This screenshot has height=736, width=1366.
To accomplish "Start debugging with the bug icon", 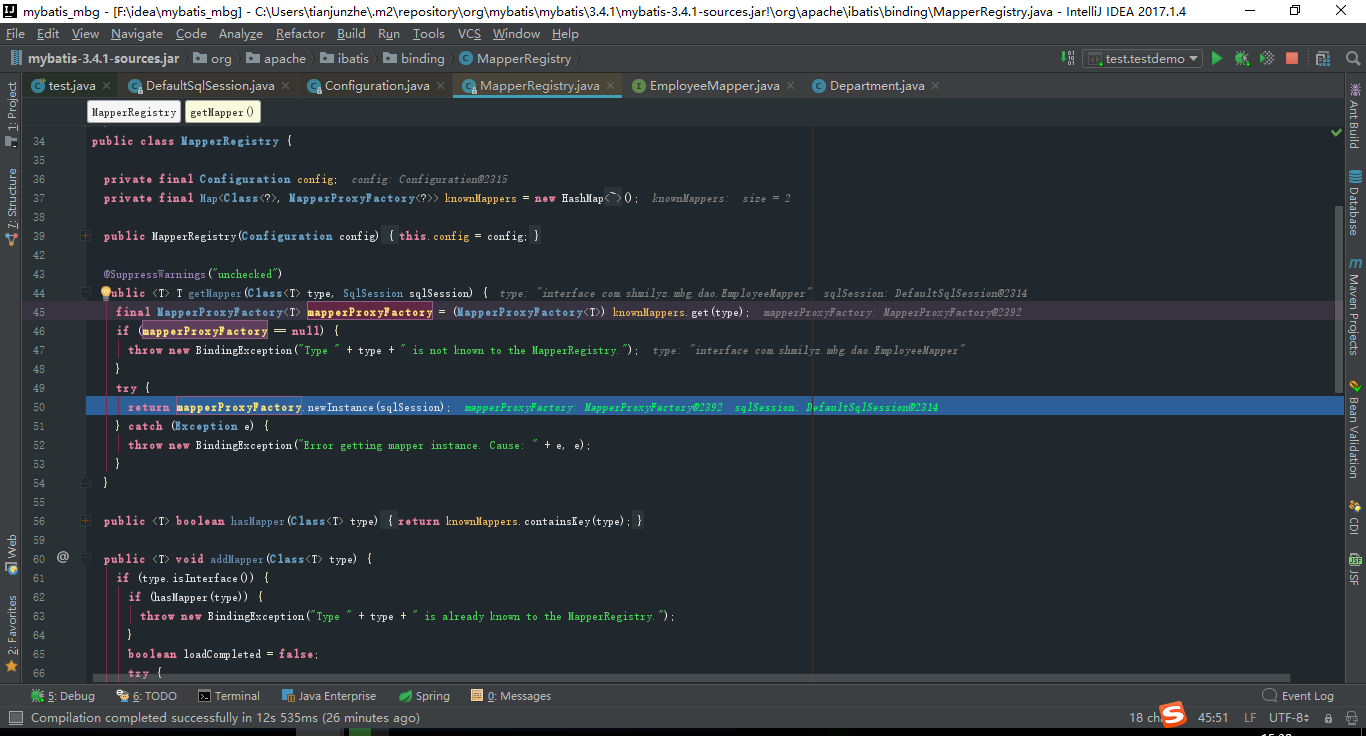I will pos(1241,58).
